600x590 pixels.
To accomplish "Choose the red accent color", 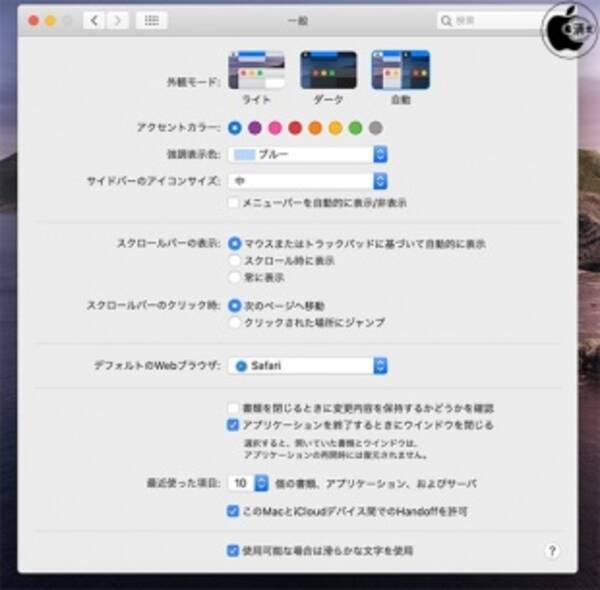I will 295,128.
